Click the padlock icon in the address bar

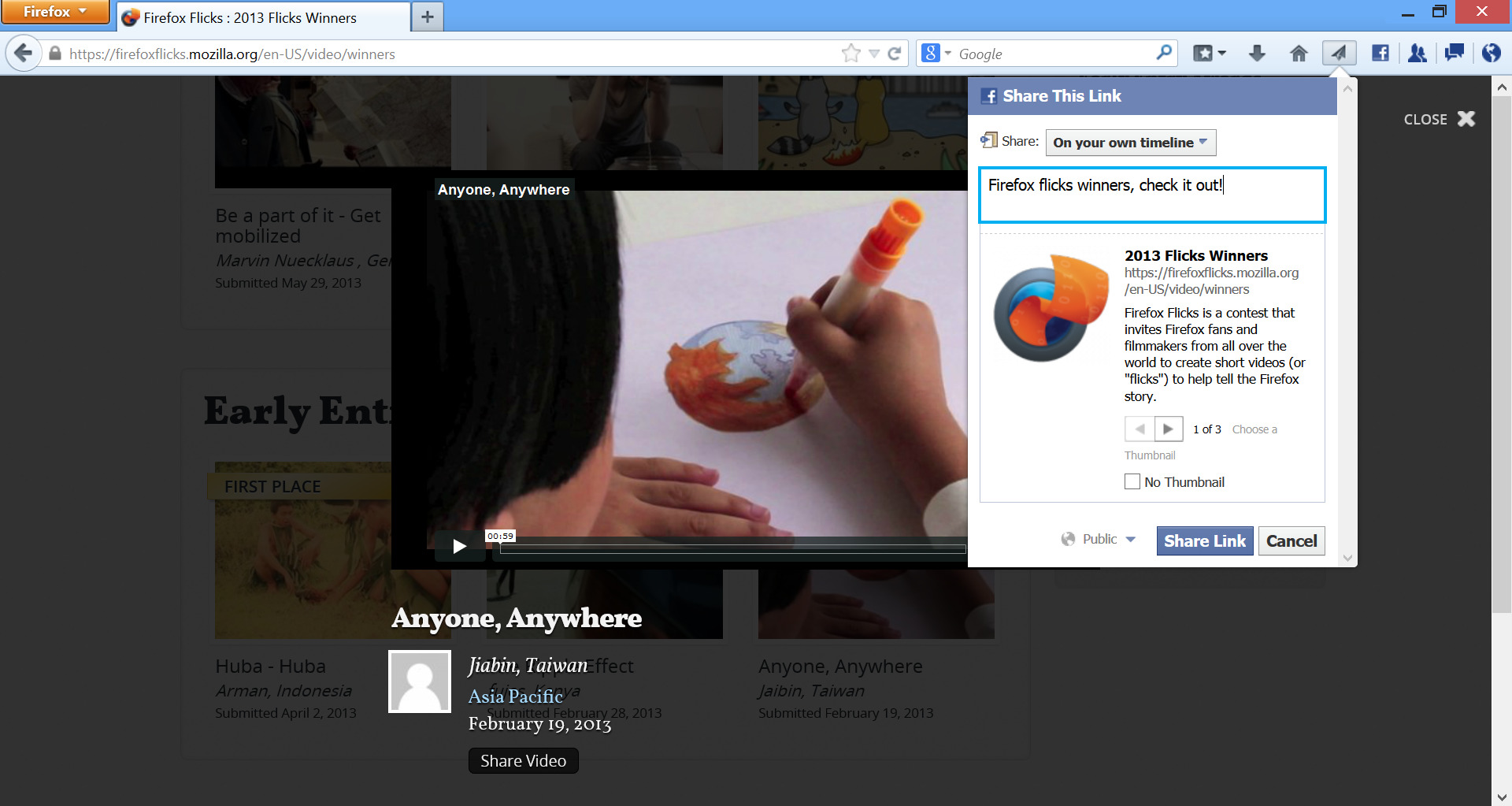click(54, 54)
